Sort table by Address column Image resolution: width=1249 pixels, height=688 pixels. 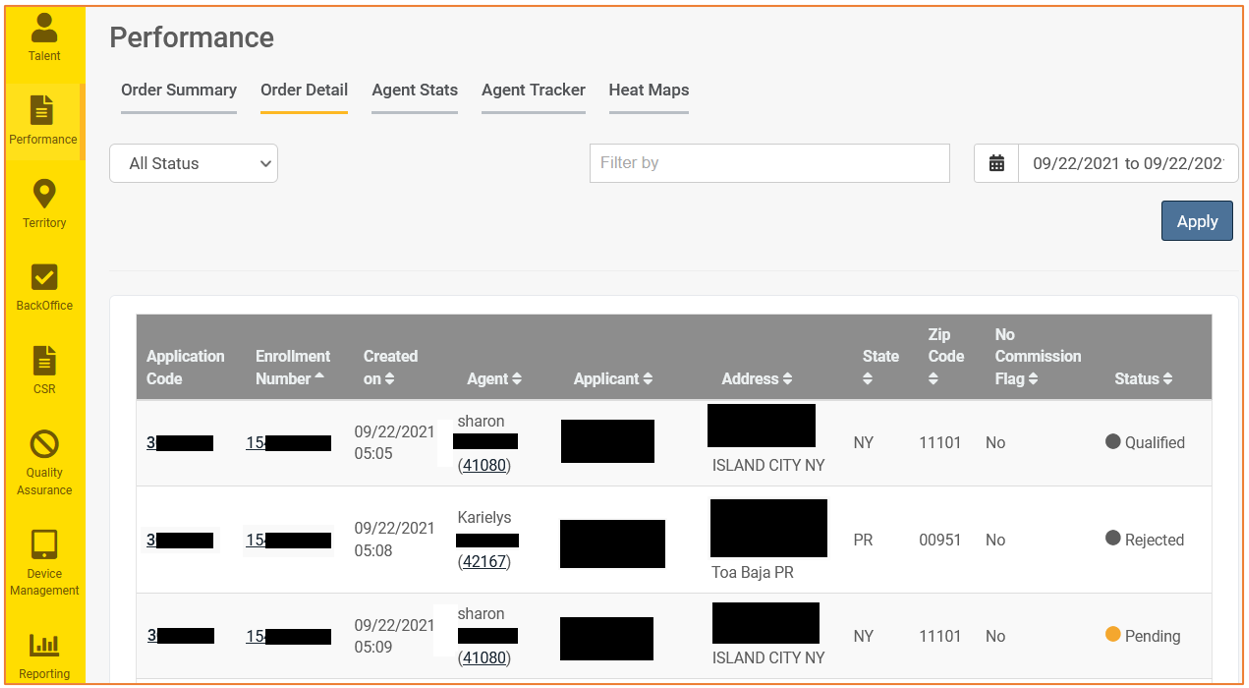pyautogui.click(x=757, y=379)
